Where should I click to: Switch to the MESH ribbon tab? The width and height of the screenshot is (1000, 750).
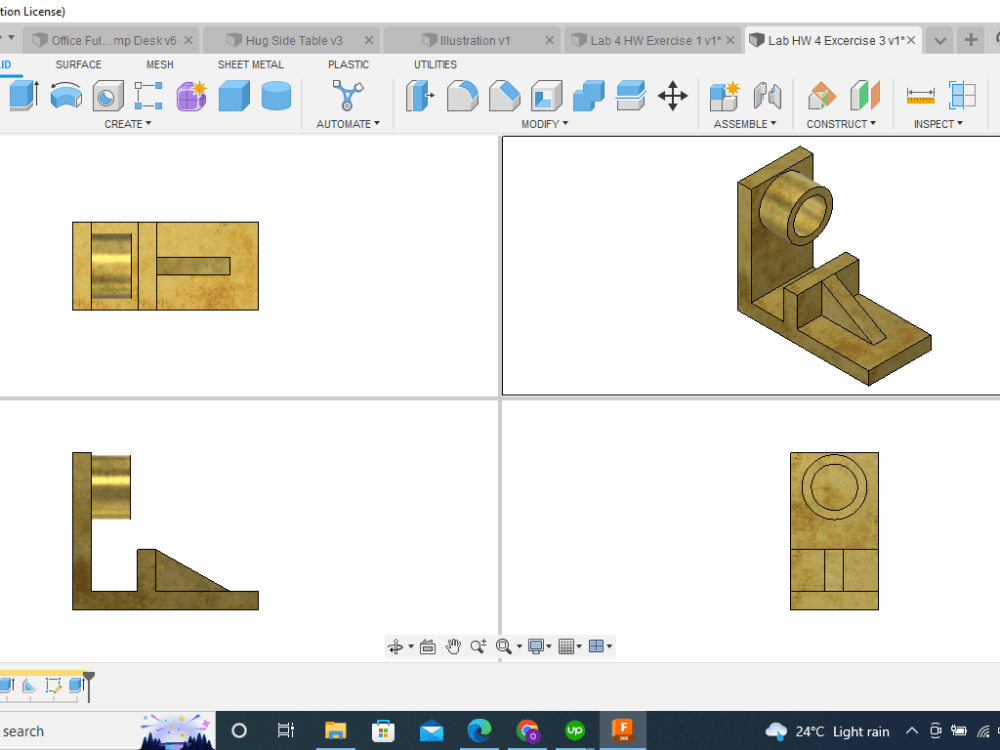tap(159, 64)
